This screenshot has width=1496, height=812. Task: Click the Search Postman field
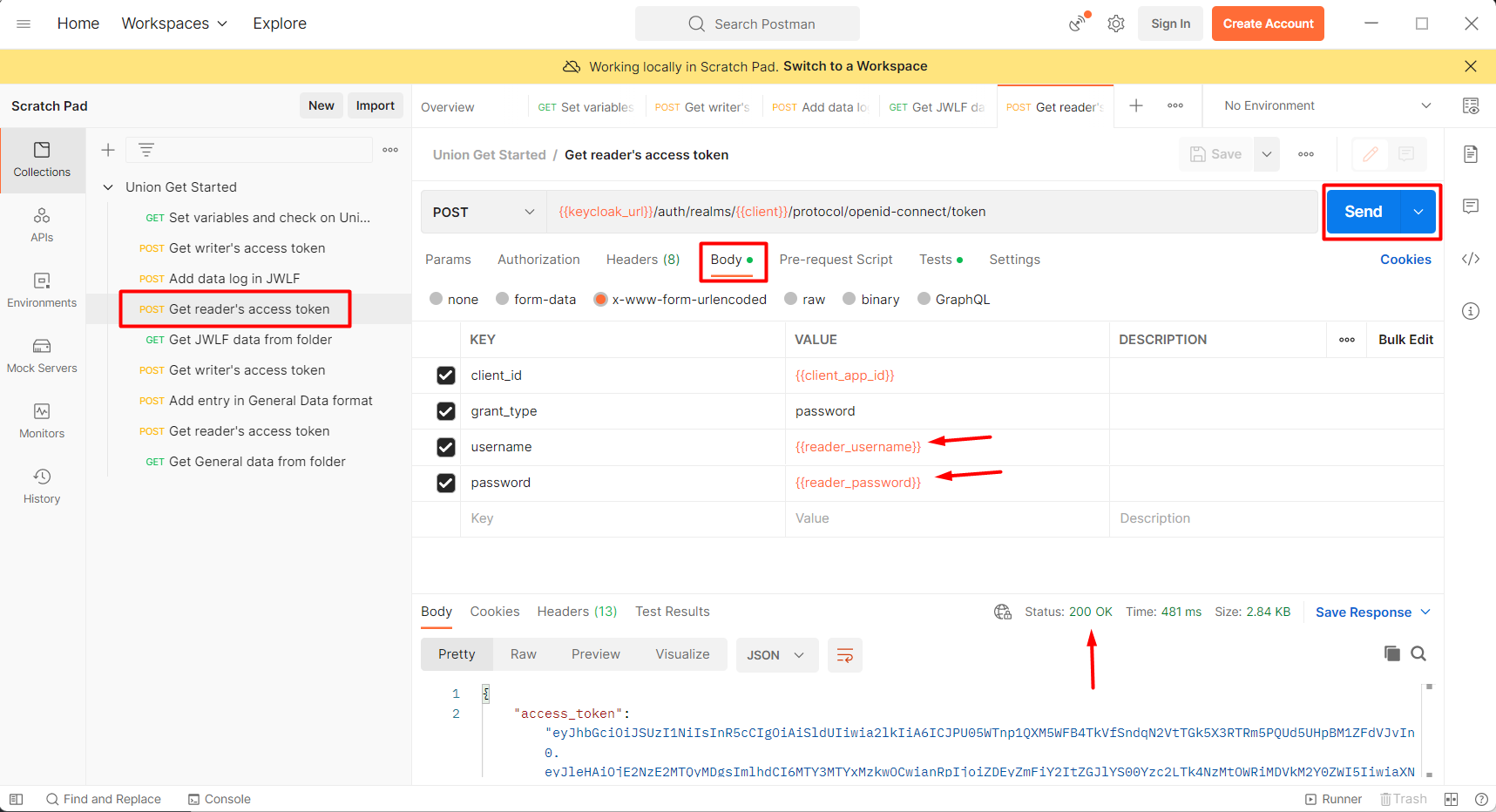click(748, 24)
